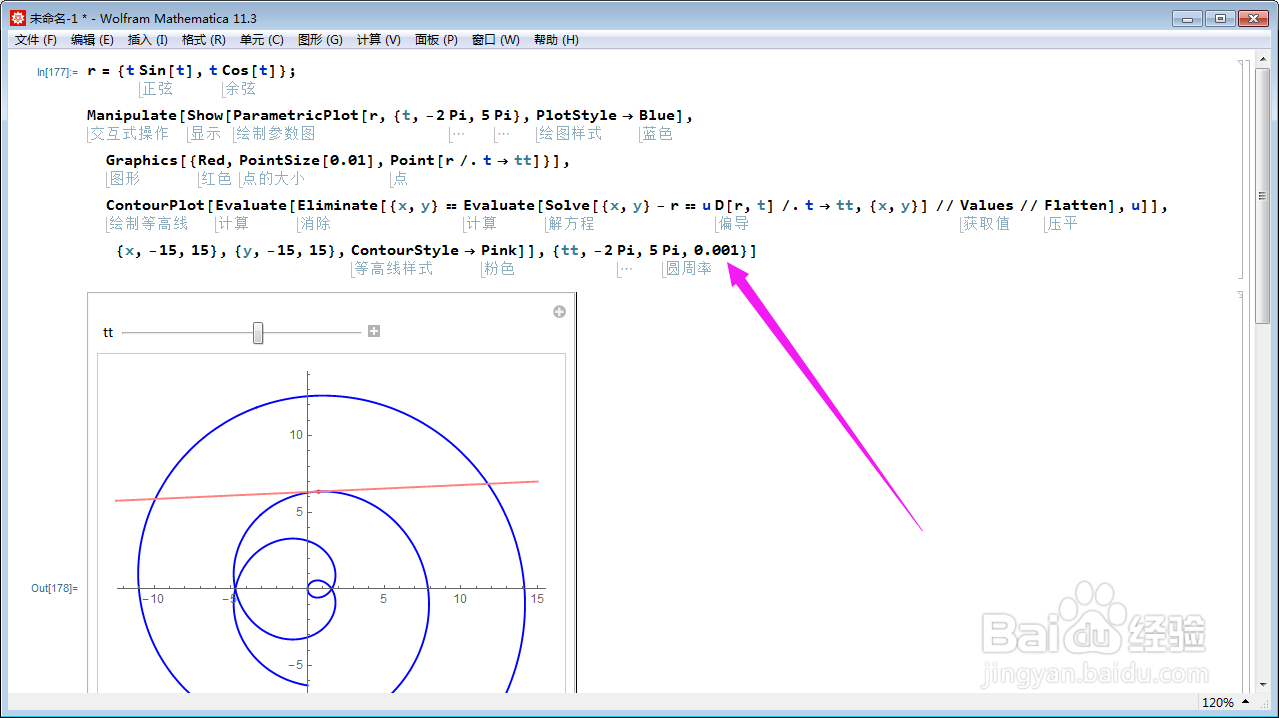The height and width of the screenshot is (718, 1279).
Task: Close the Mathematica window
Action: coord(1252,18)
